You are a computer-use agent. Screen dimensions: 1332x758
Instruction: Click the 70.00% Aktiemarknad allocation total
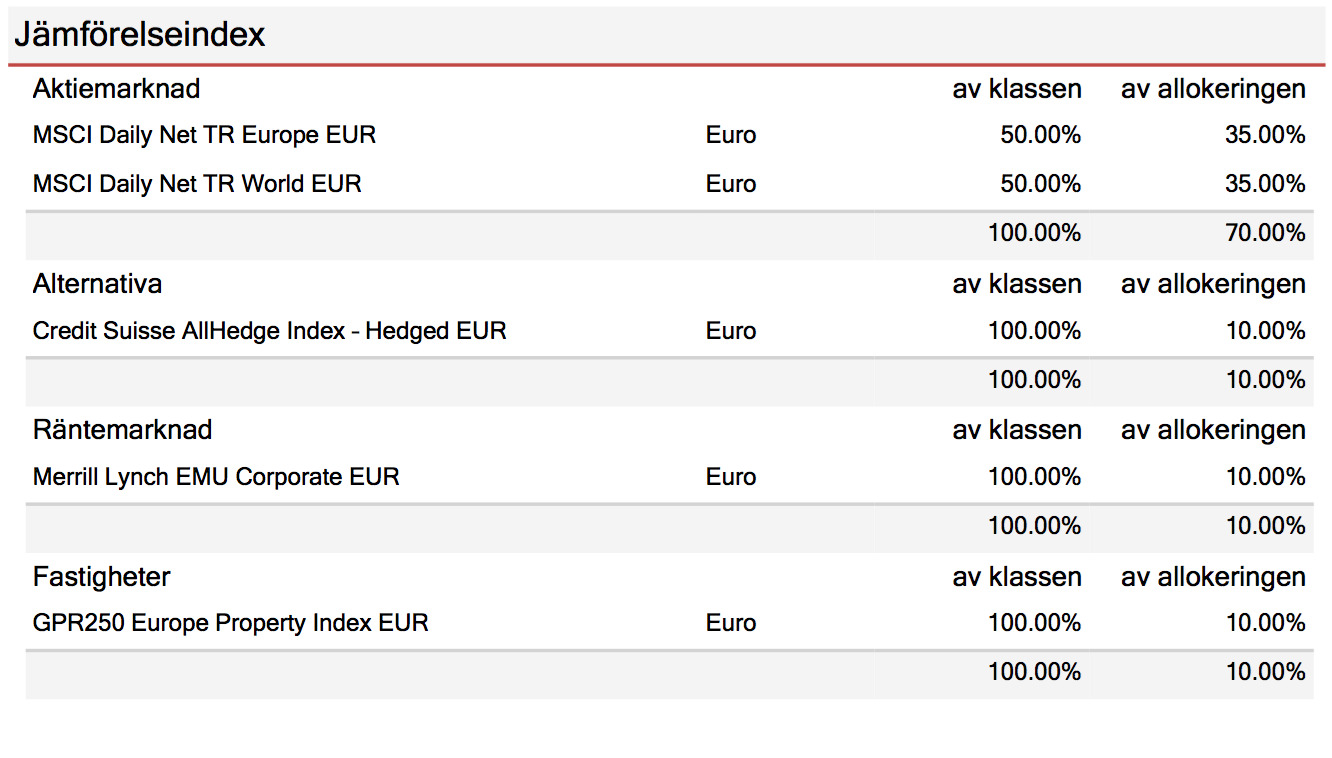point(1266,233)
